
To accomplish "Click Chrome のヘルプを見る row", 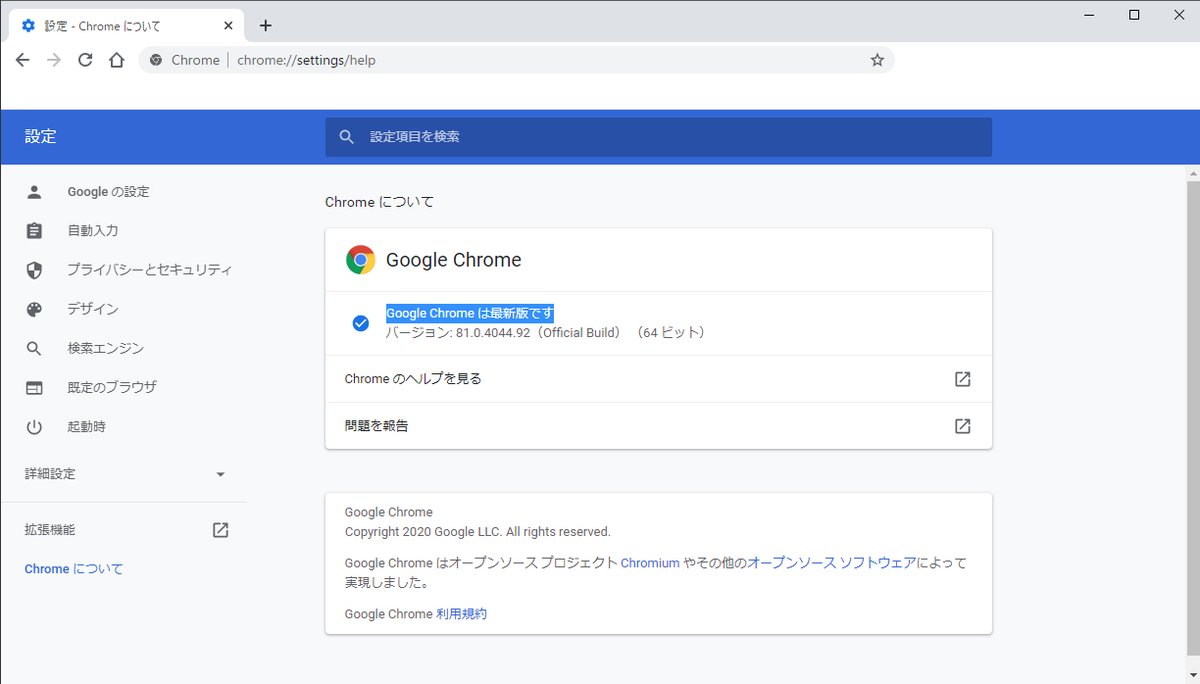I will pyautogui.click(x=658, y=379).
